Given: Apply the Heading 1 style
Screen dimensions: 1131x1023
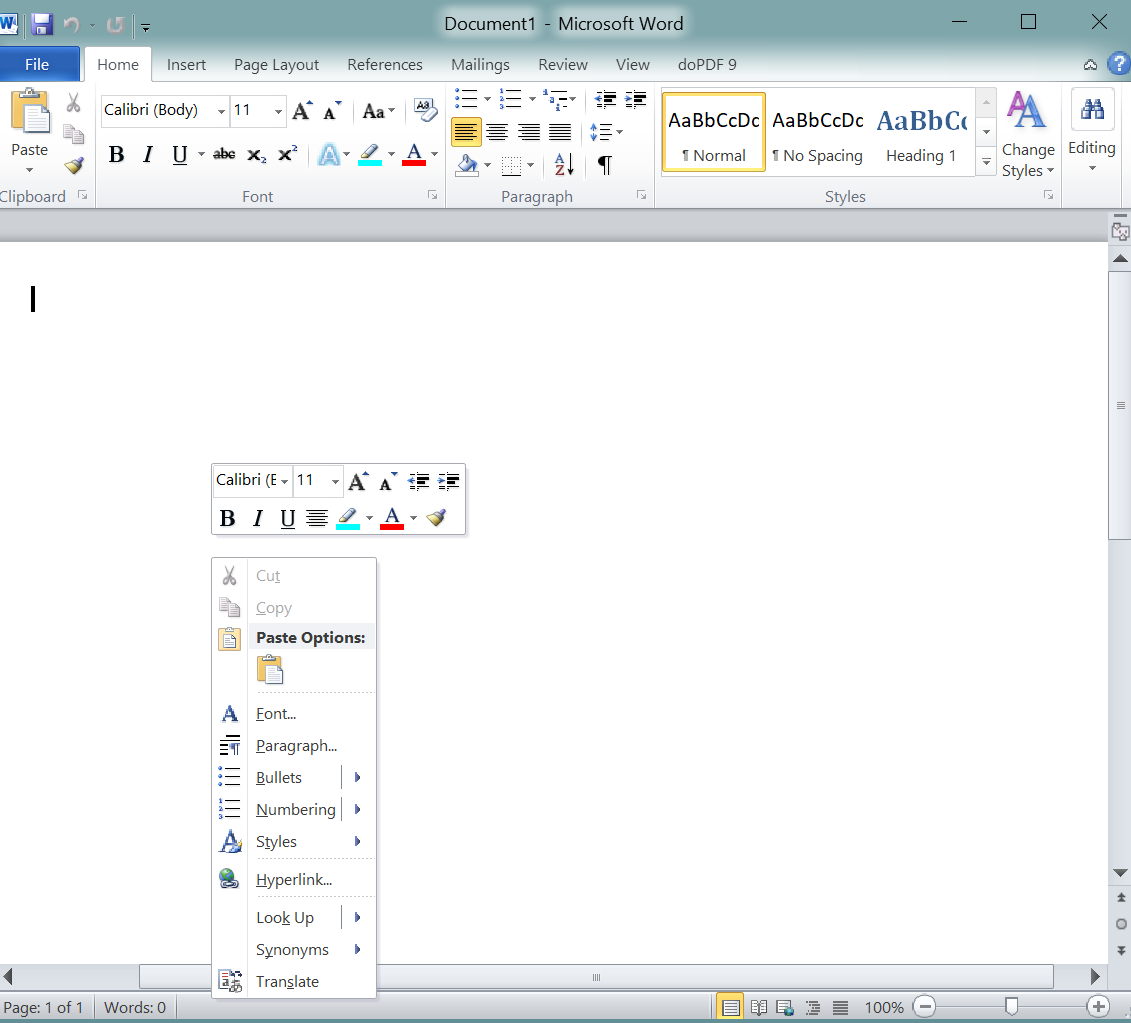Looking at the screenshot, I should (921, 132).
